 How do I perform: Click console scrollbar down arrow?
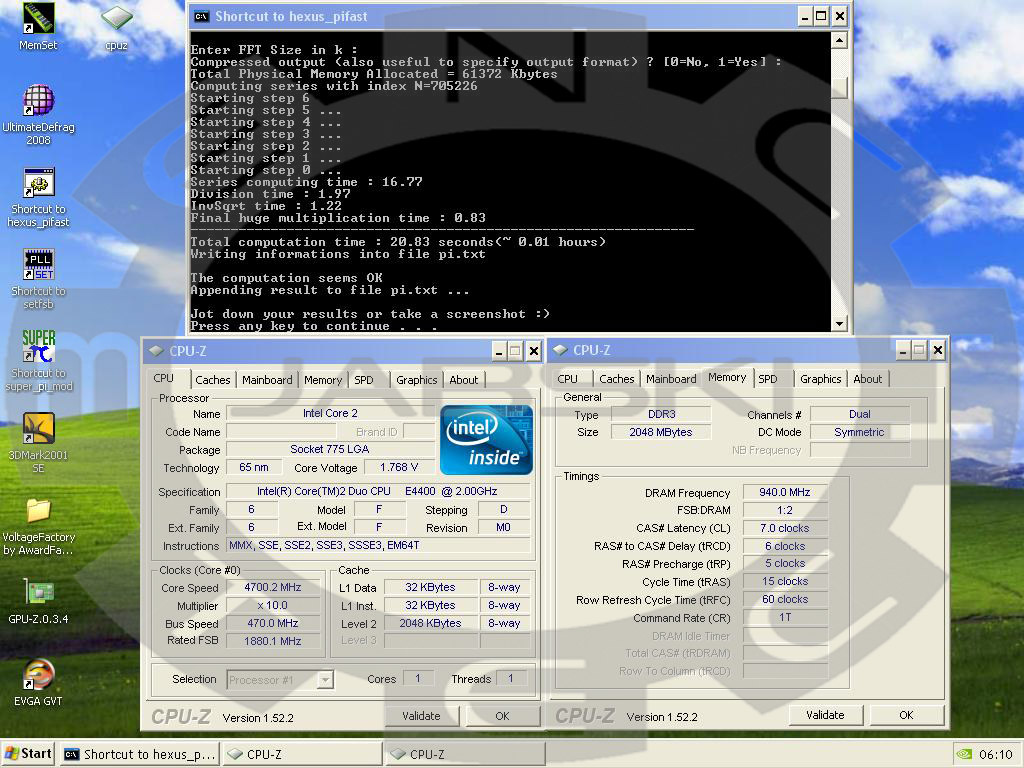(839, 323)
